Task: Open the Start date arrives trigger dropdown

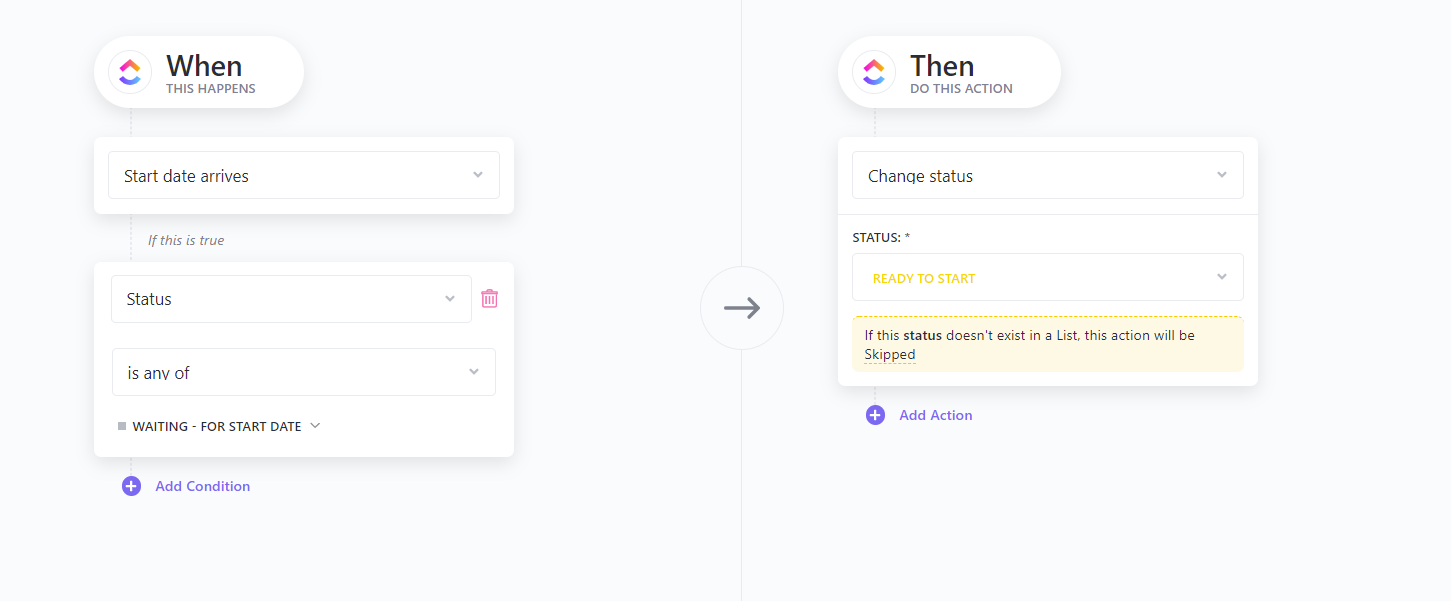Action: pyautogui.click(x=304, y=175)
